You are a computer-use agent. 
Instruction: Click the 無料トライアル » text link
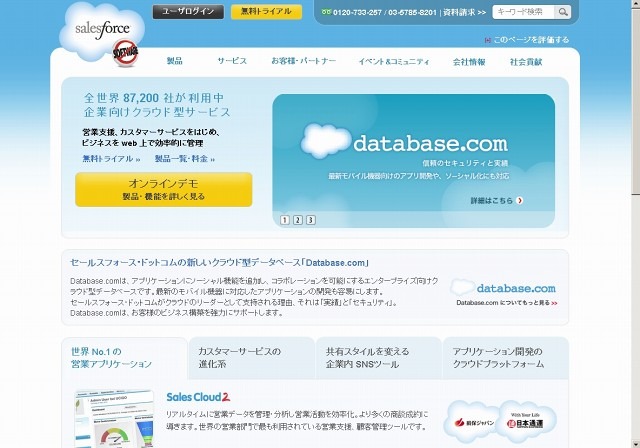(x=111, y=159)
